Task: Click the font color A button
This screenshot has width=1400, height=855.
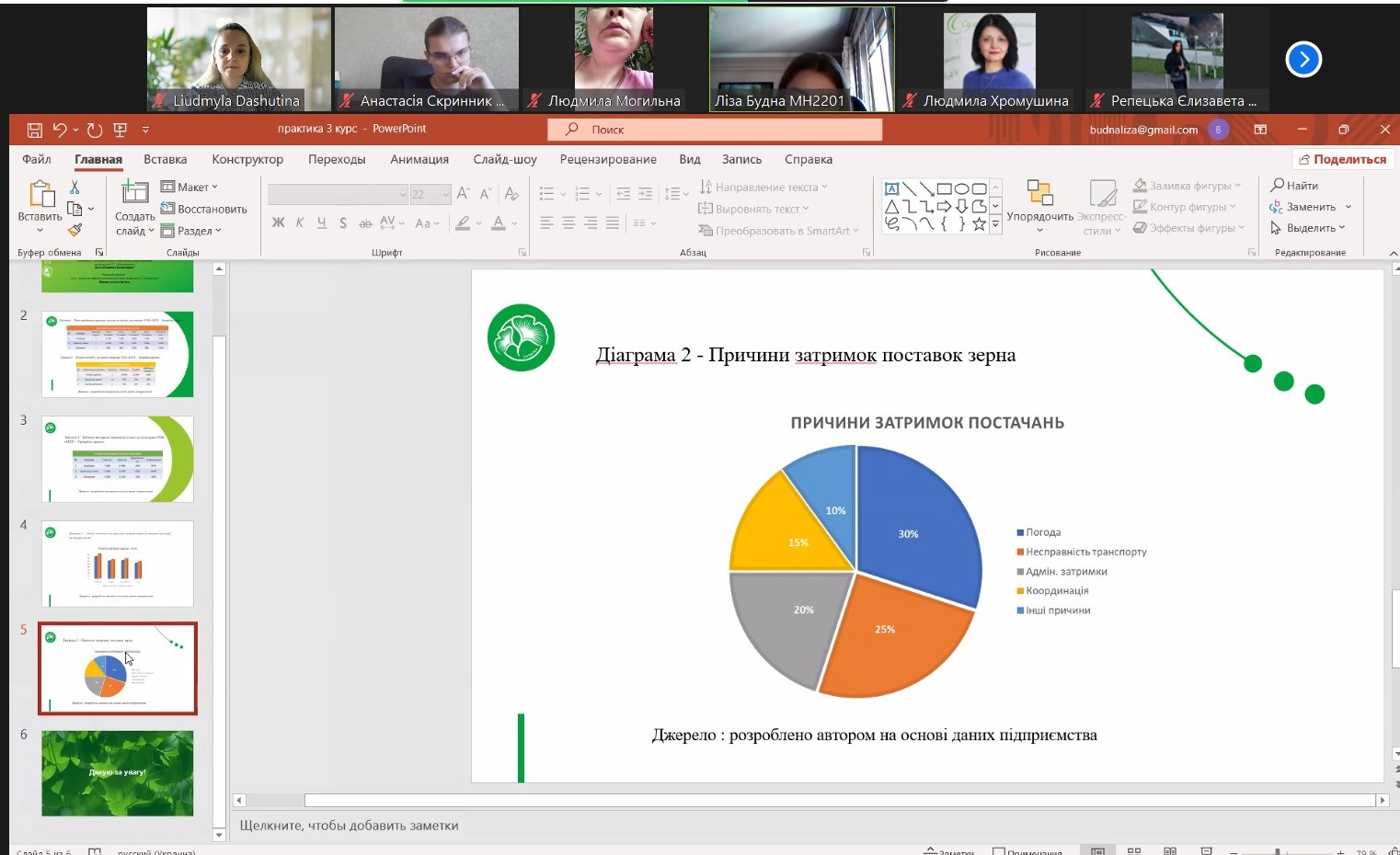Action: tap(498, 222)
